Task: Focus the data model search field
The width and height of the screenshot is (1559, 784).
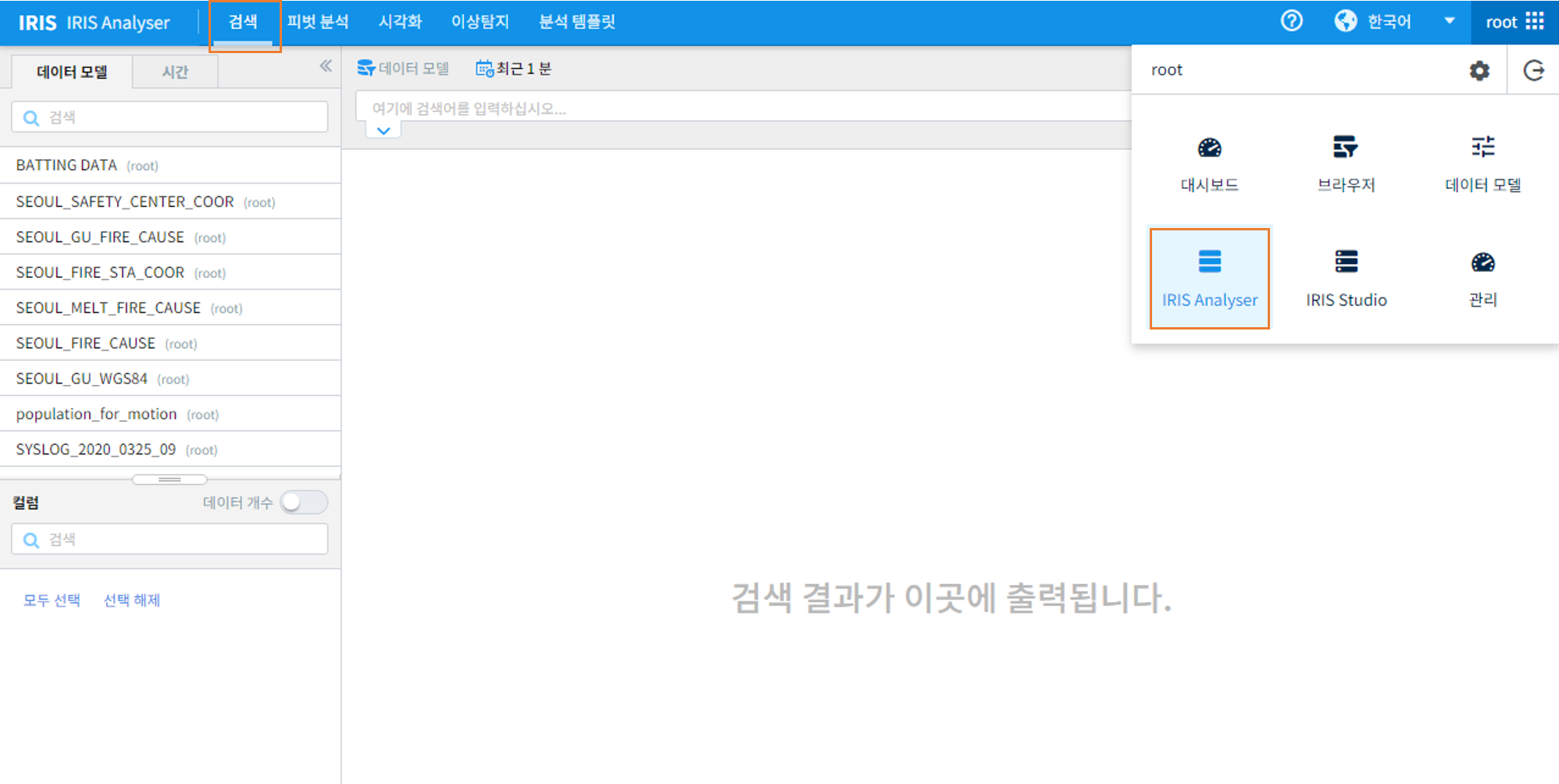Action: [169, 117]
